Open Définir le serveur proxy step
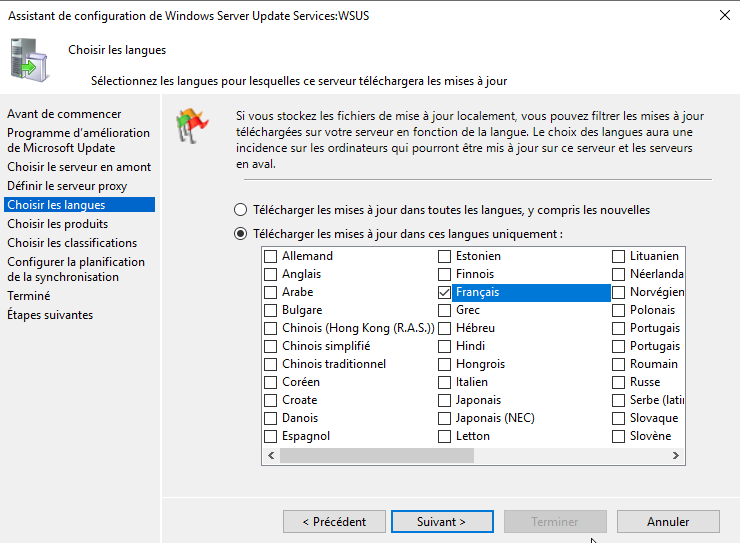740x543 pixels. [67, 186]
